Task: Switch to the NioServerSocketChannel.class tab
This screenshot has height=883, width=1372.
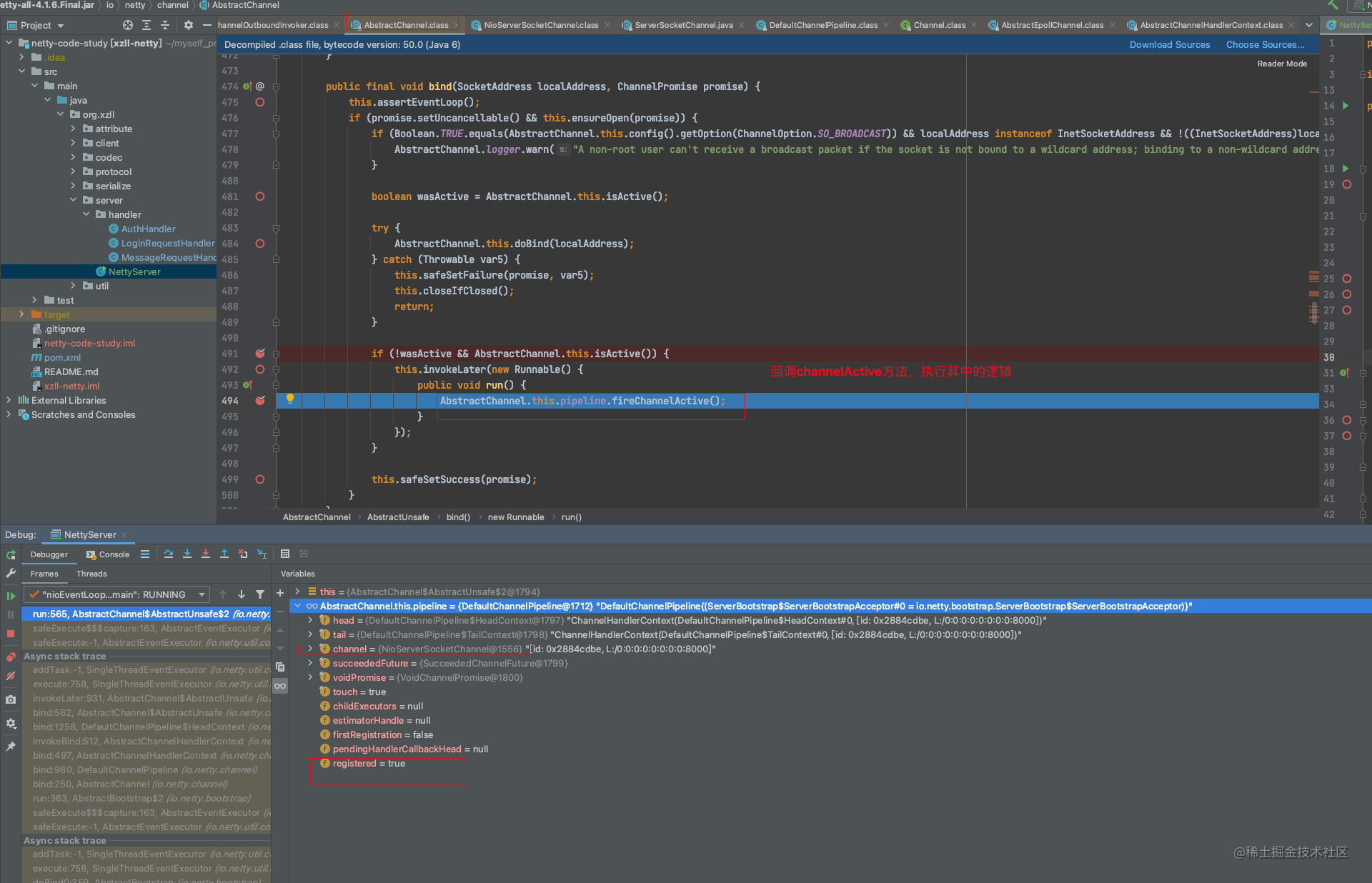Action: [540, 25]
